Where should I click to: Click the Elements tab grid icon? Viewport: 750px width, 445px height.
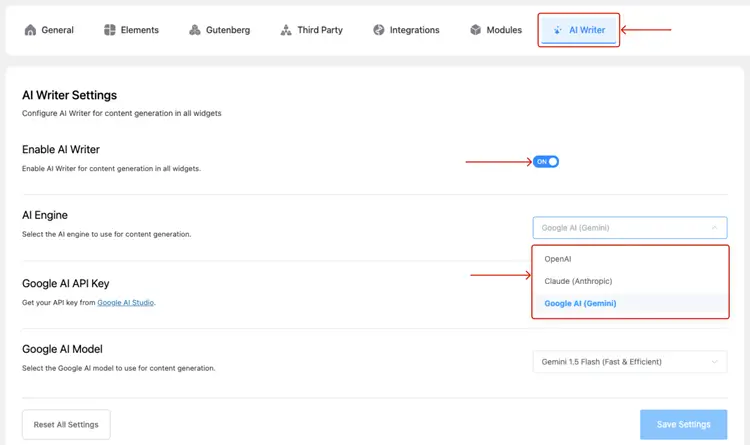click(110, 30)
